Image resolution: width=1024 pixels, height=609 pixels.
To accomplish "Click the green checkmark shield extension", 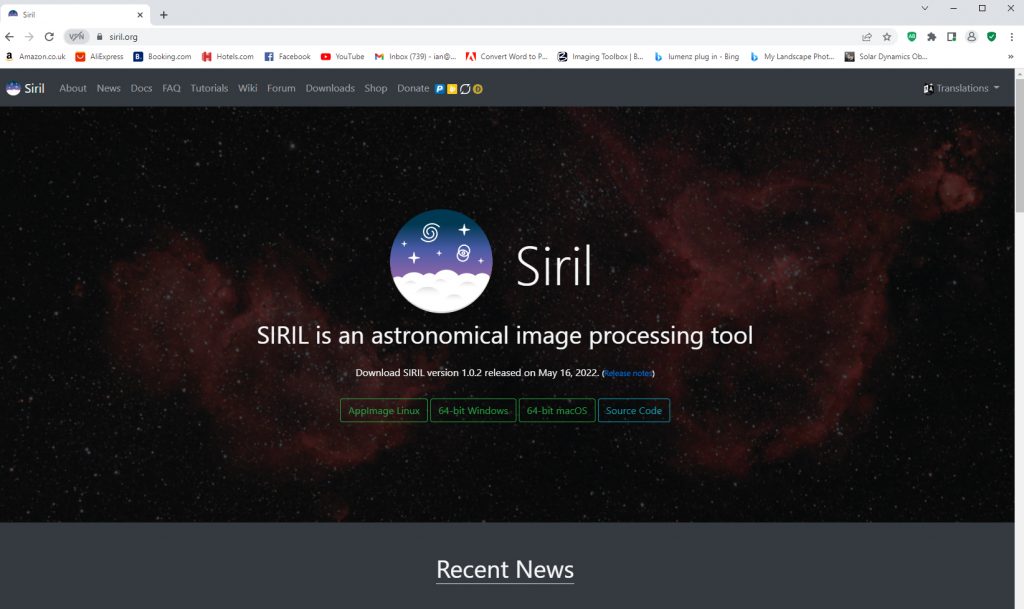I will click(991, 37).
